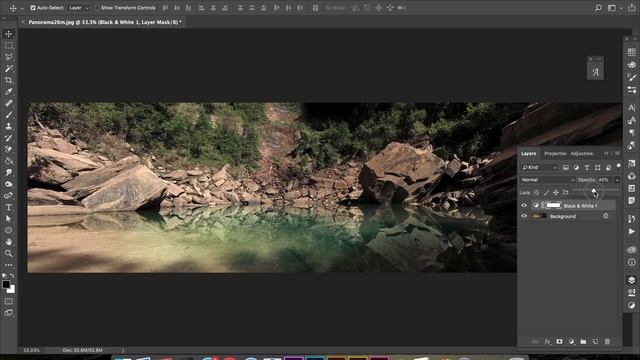Switch to the Properties tab
This screenshot has width=640, height=360.
(x=556, y=153)
